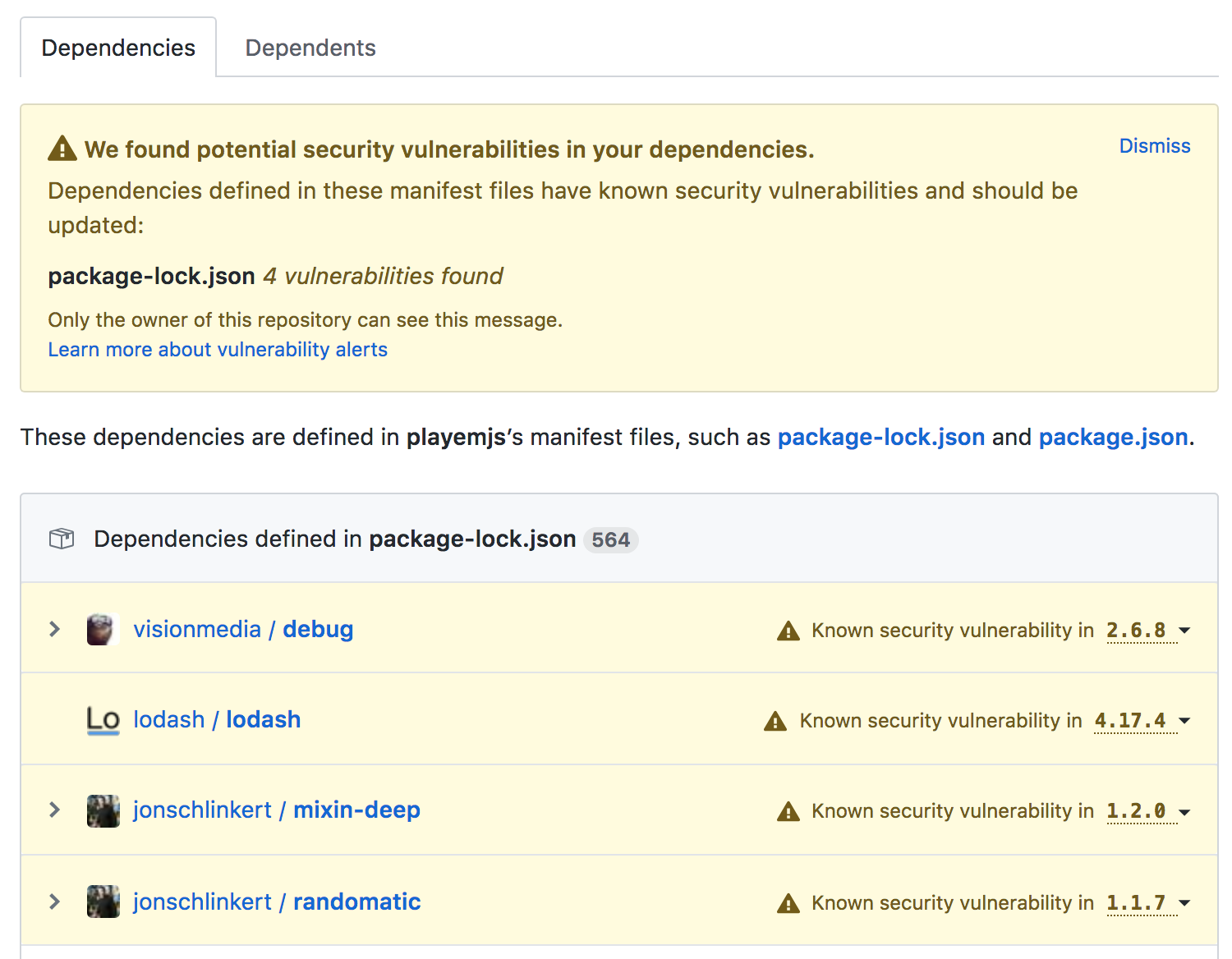Open the 4.17.4 version dropdown for lodash
Image resolution: width=1232 pixels, height=959 pixels.
coord(1142,721)
